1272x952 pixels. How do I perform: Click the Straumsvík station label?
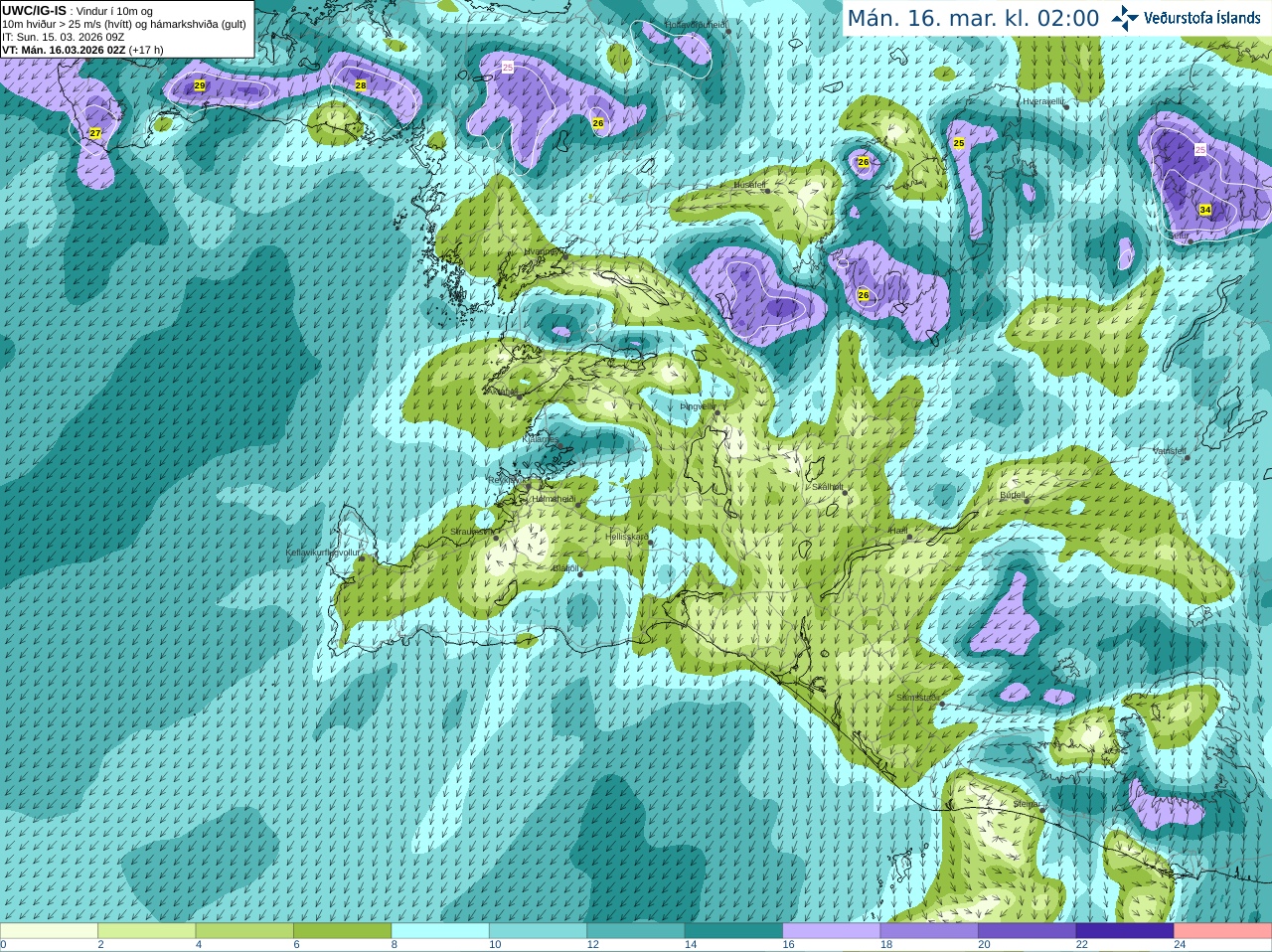coord(471,532)
